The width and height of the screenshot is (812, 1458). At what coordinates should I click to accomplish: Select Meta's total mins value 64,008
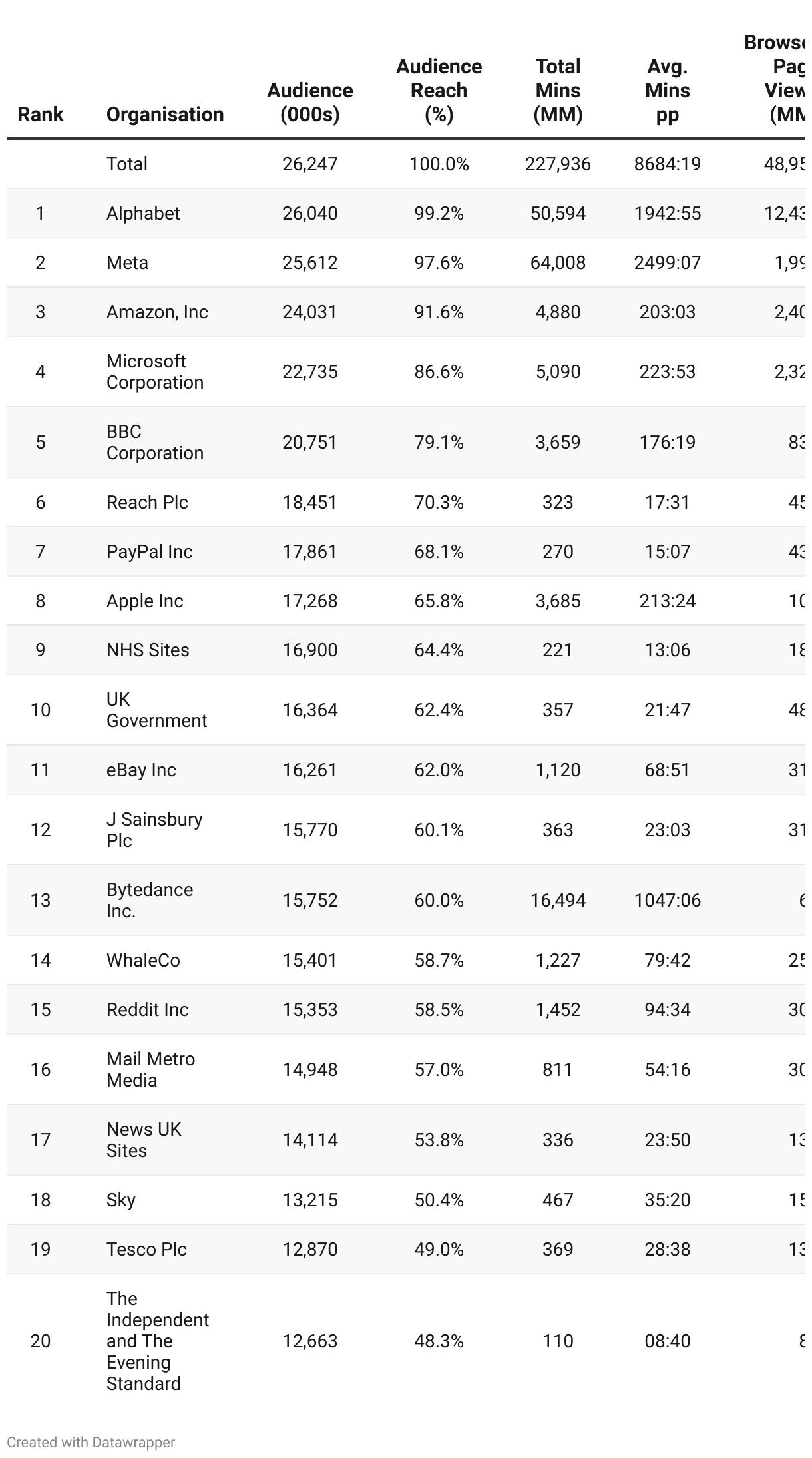[x=558, y=262]
